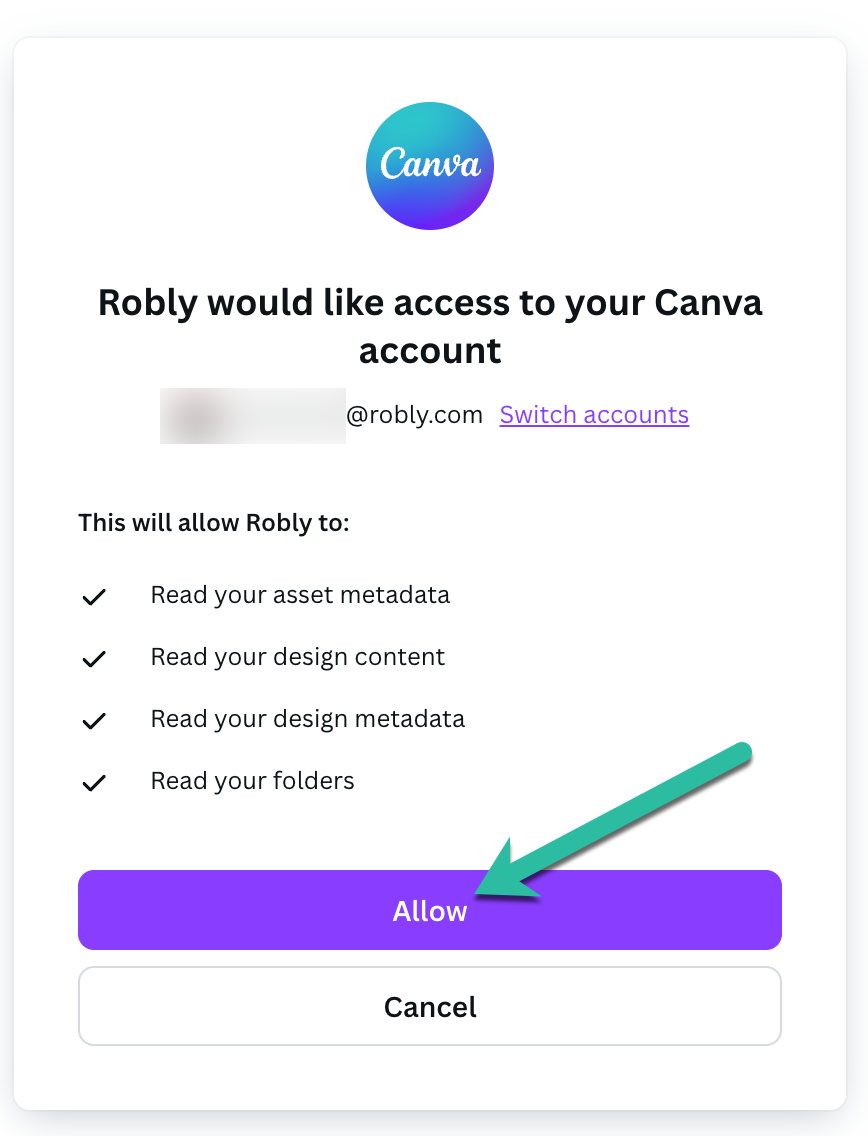Screen dimensions: 868x1136
Task: Click the blurred email address field
Action: tap(252, 415)
